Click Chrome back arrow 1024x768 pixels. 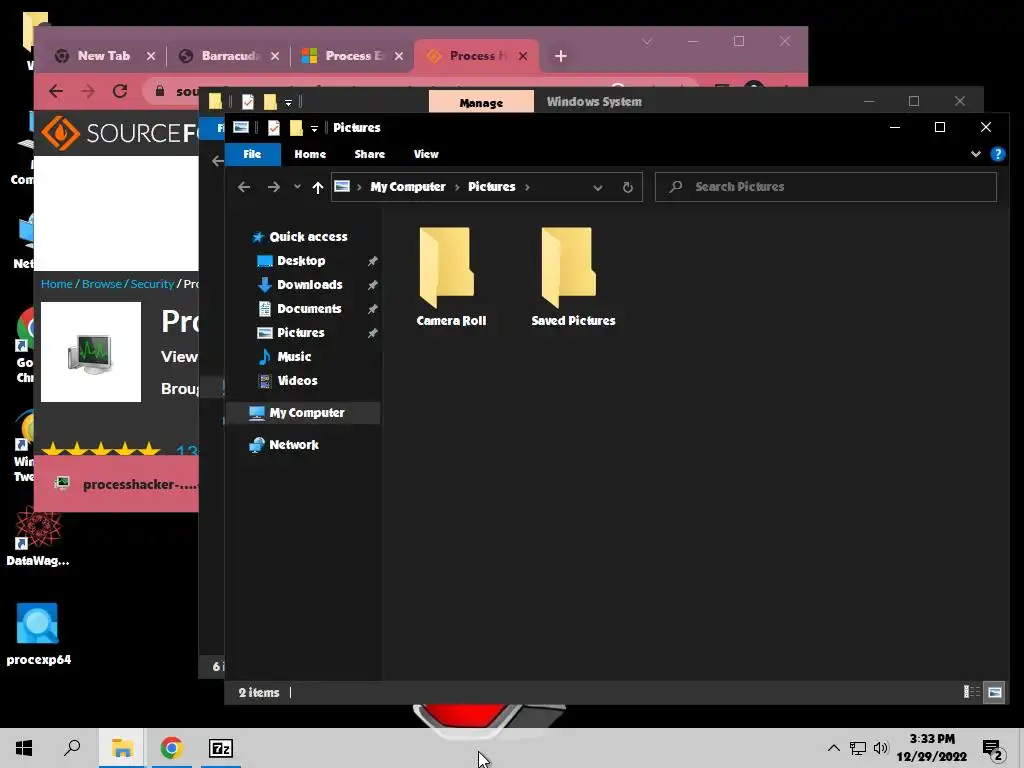click(56, 91)
